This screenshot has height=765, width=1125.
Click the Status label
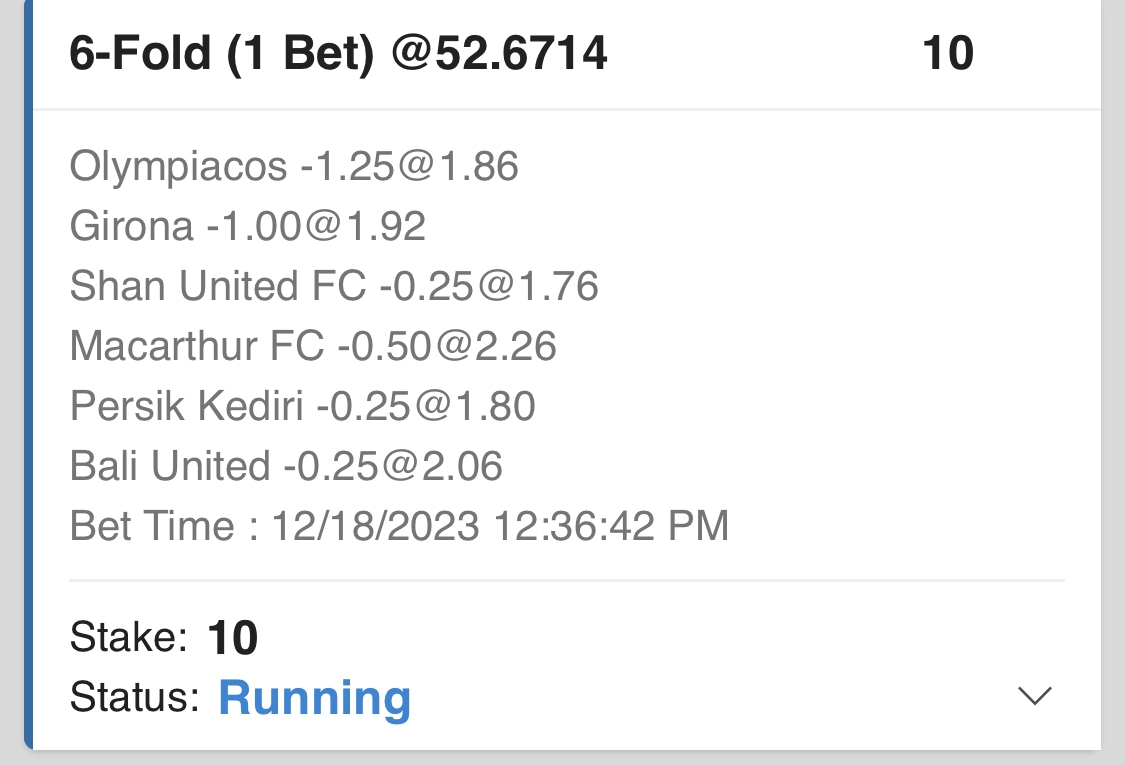click(x=135, y=697)
